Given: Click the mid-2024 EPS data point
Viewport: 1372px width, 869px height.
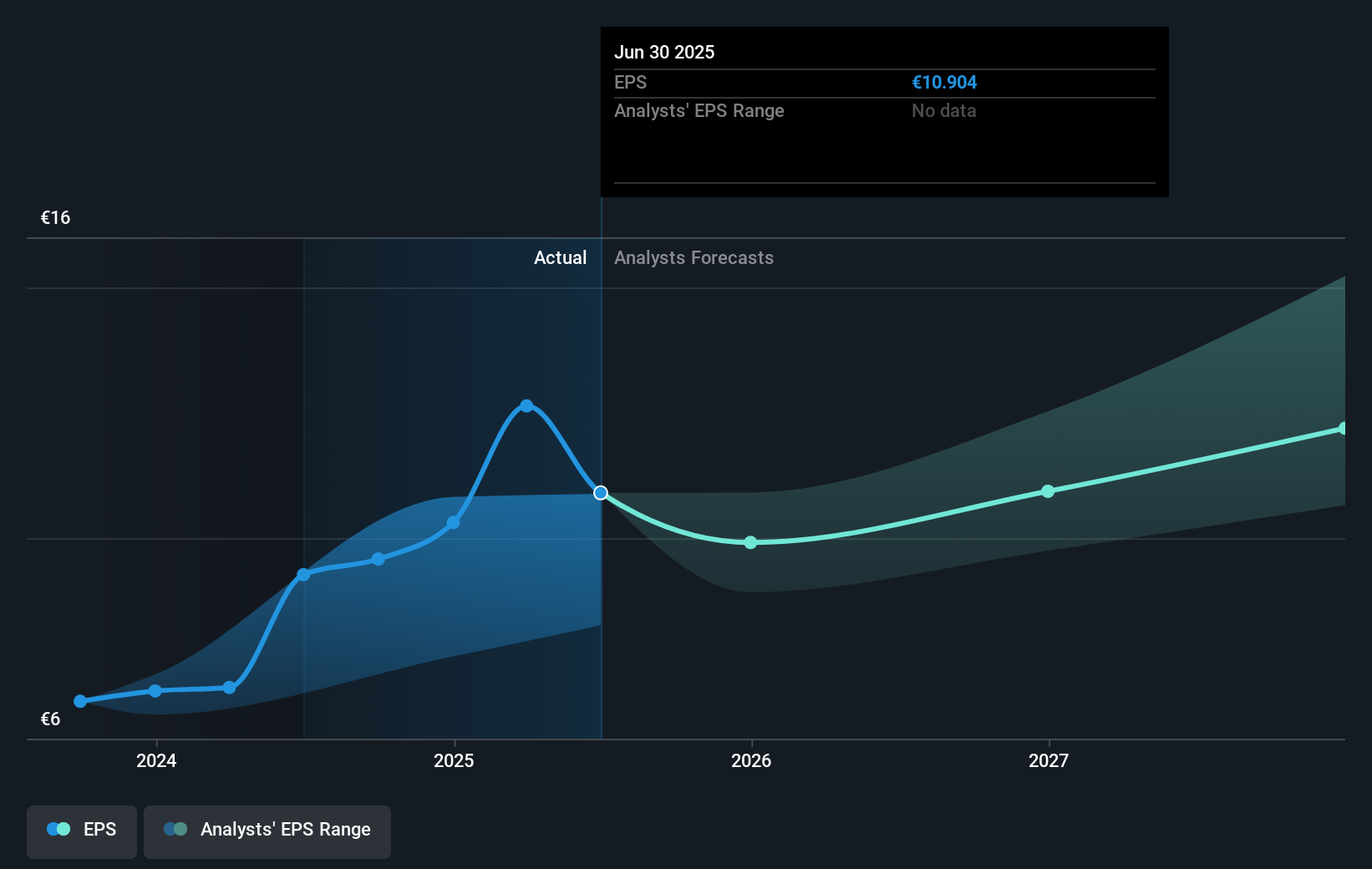Looking at the screenshot, I should (x=303, y=575).
